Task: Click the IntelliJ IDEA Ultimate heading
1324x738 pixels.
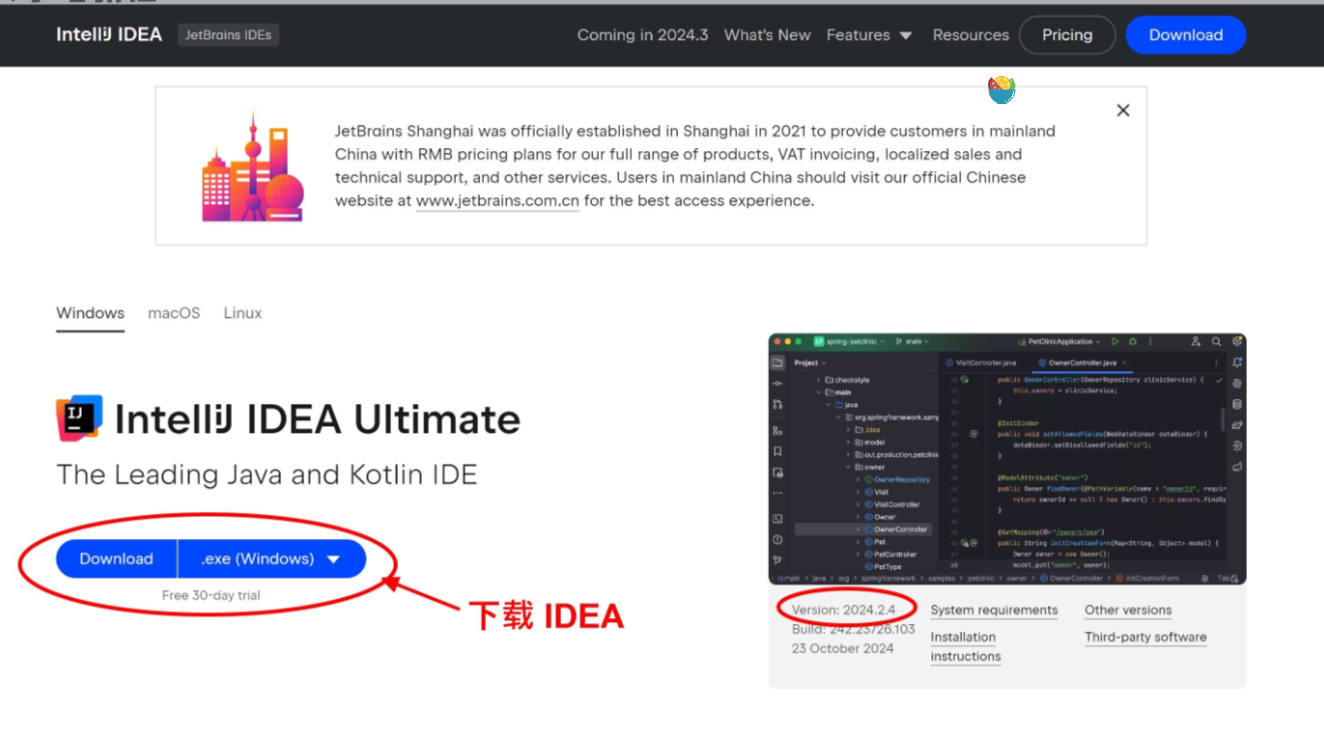Action: (x=318, y=420)
